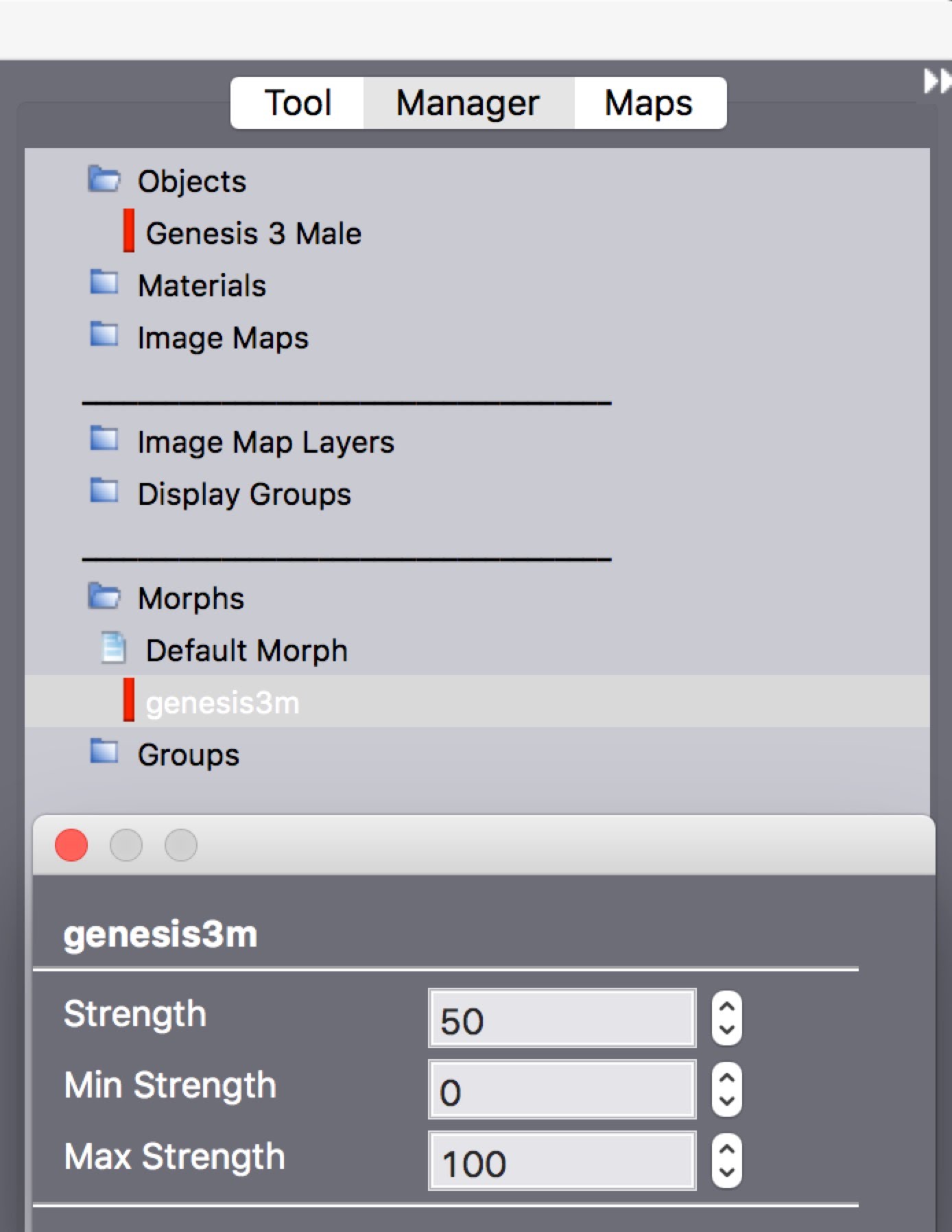The image size is (952, 1232).
Task: Adjust the Min Strength stepper
Action: click(x=726, y=1090)
